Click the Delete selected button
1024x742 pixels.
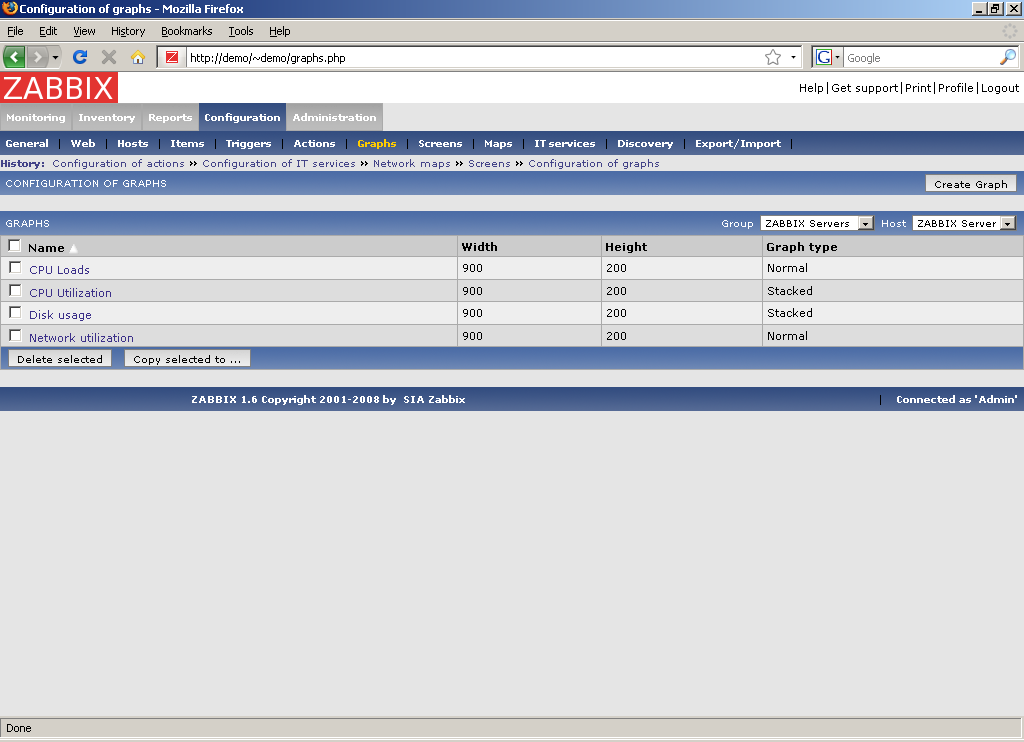pyautogui.click(x=60, y=359)
